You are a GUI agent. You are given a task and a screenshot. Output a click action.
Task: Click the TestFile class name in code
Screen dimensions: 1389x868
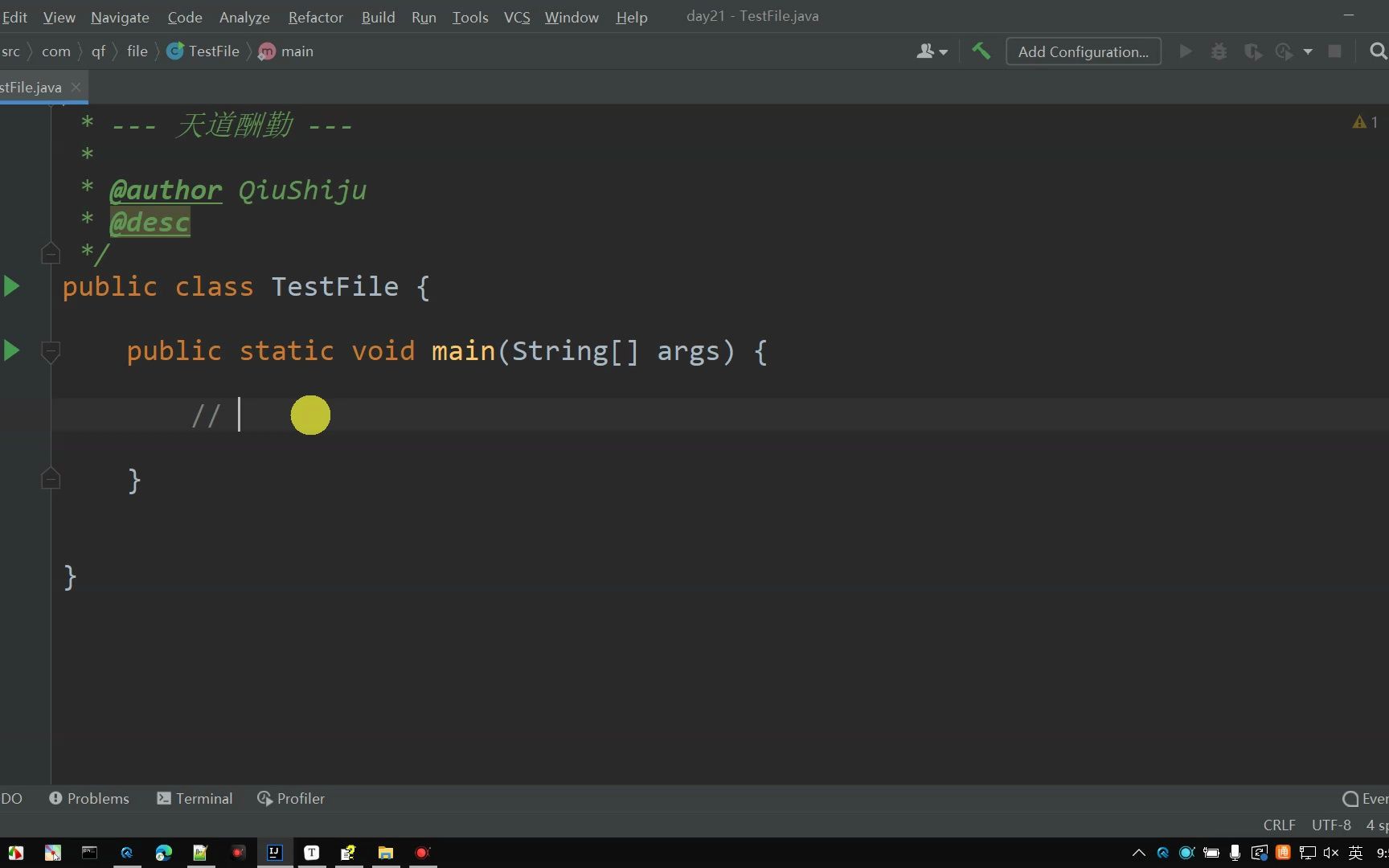[335, 287]
